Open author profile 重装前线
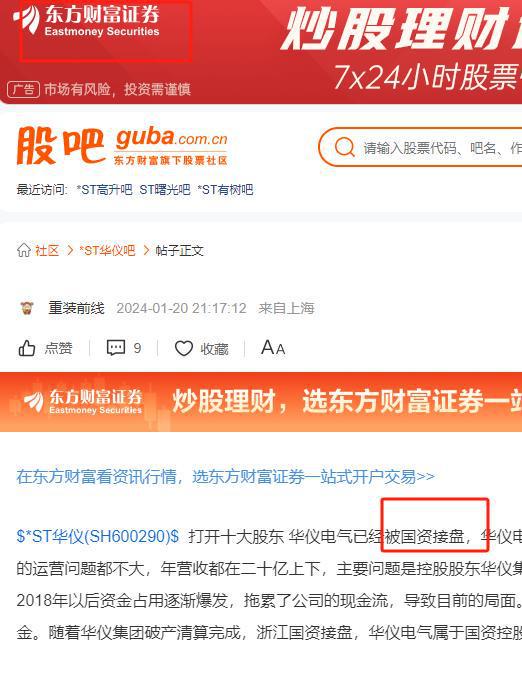Screen dimensions: 522x676 (x=76, y=308)
